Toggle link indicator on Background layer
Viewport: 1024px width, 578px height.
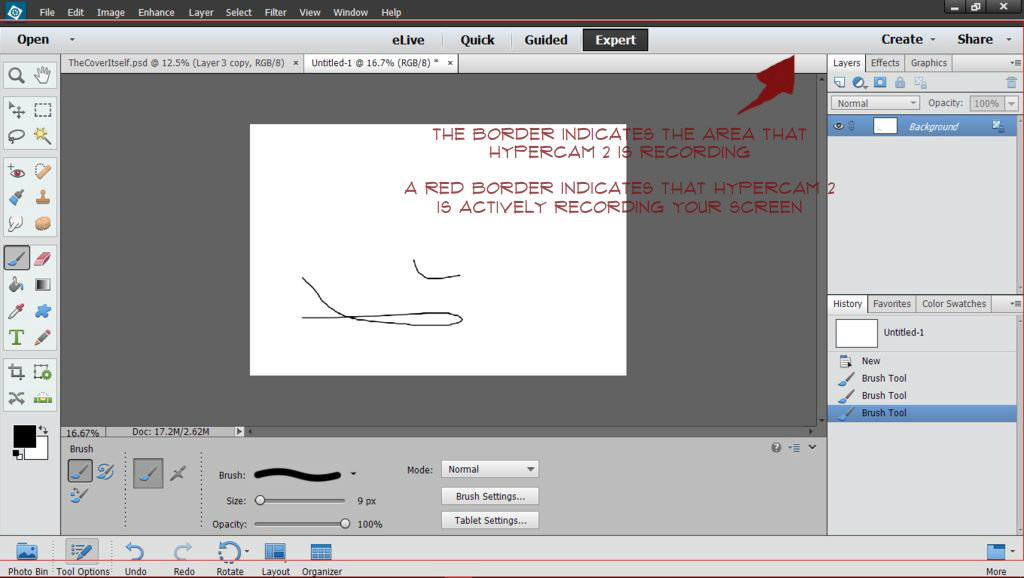[x=852, y=126]
